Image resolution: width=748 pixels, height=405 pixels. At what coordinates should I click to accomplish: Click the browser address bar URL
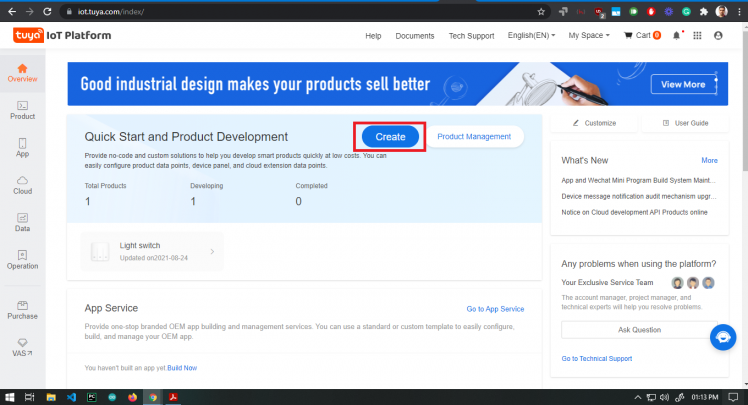coord(111,12)
